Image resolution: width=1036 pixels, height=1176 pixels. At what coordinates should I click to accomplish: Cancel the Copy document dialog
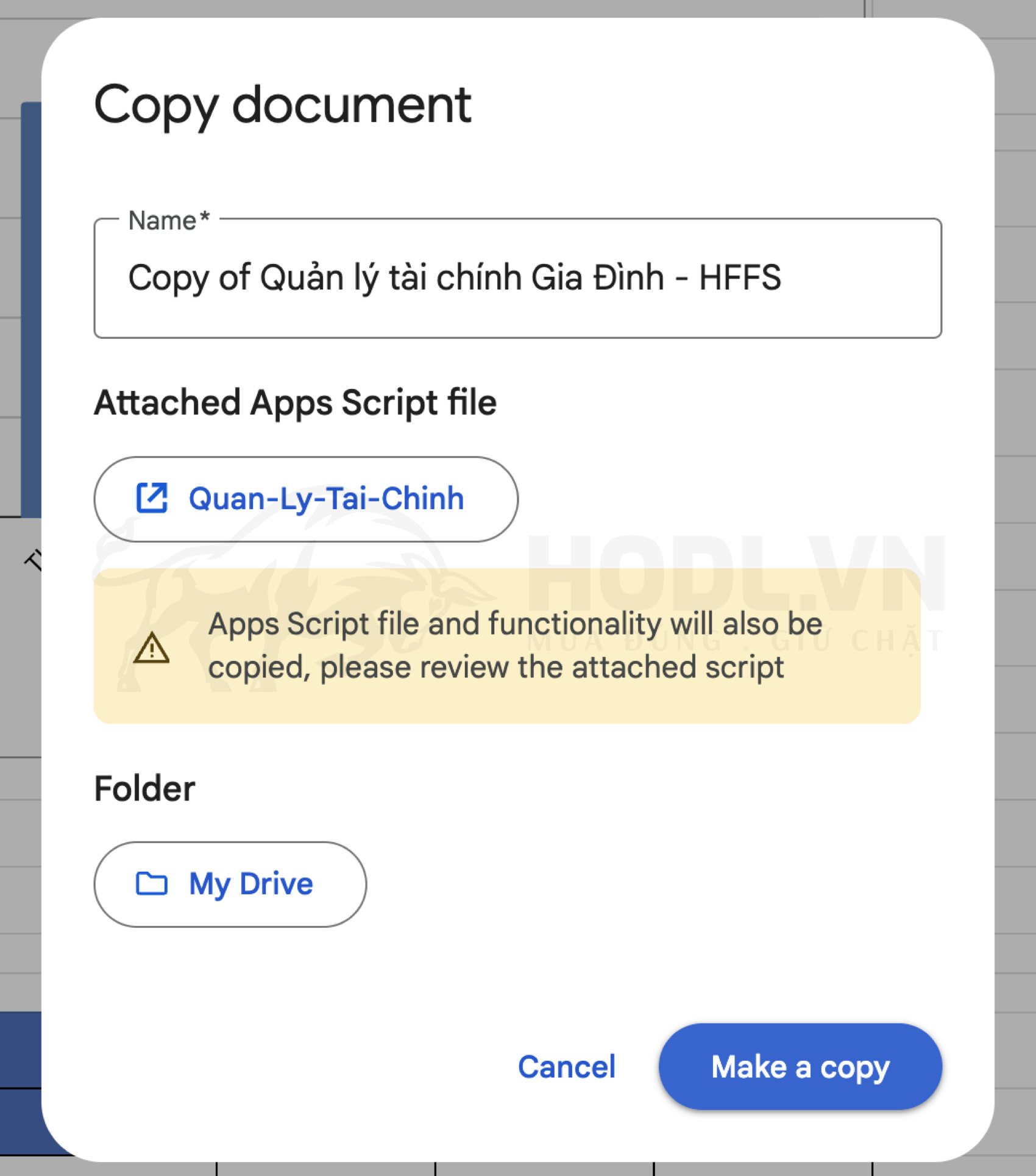click(x=566, y=1067)
